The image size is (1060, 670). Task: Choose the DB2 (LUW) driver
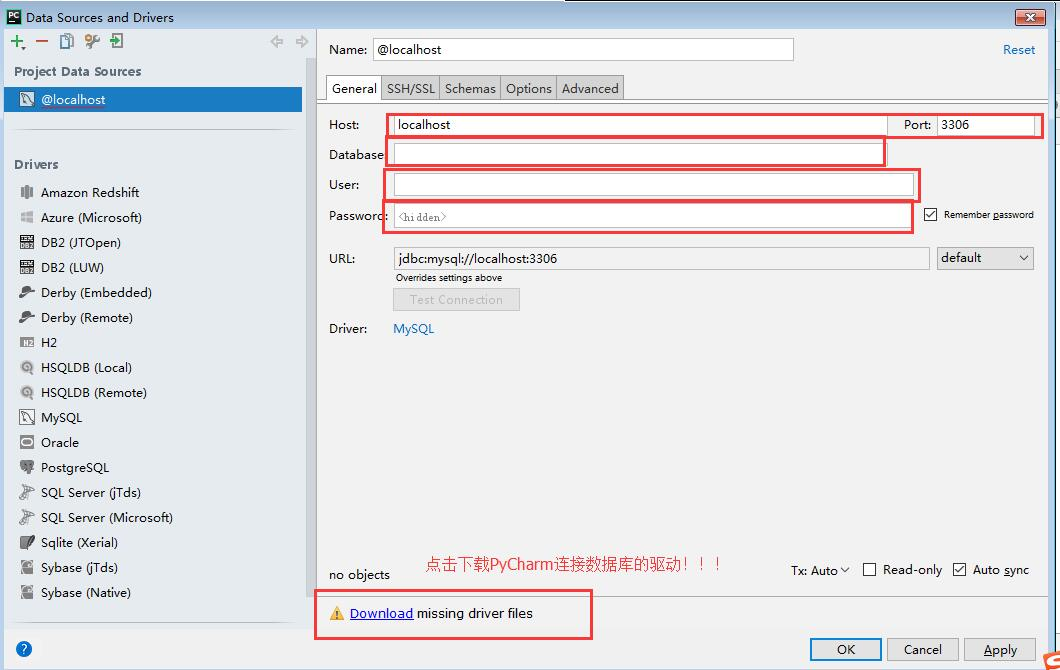point(72,268)
